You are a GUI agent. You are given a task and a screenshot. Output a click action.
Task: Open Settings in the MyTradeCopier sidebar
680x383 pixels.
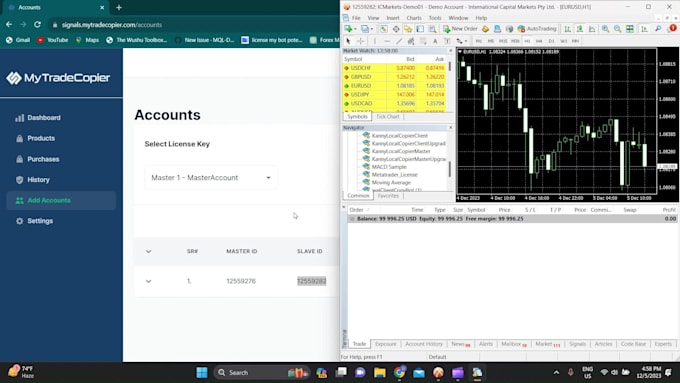pos(34,221)
